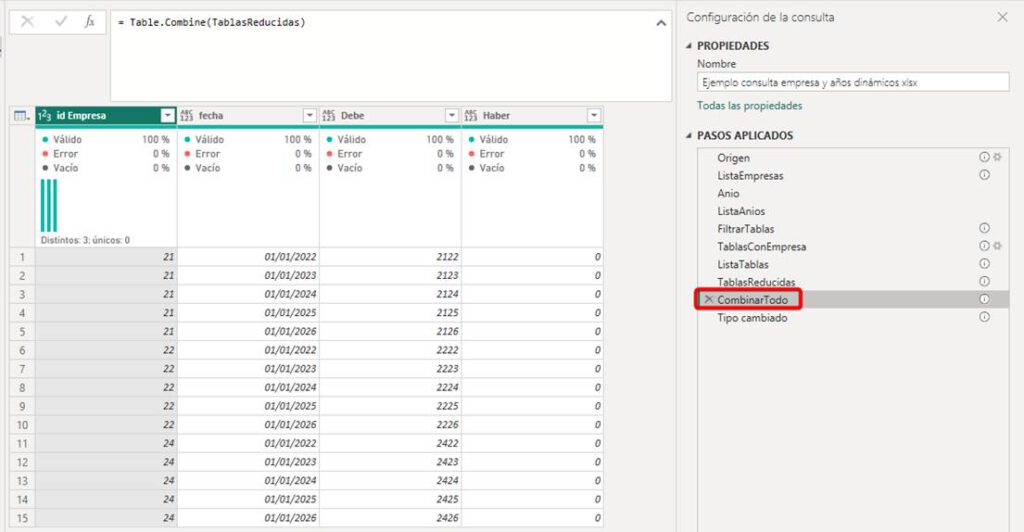Open the filter dropdown of Haber column
The image size is (1024, 532).
coord(593,116)
